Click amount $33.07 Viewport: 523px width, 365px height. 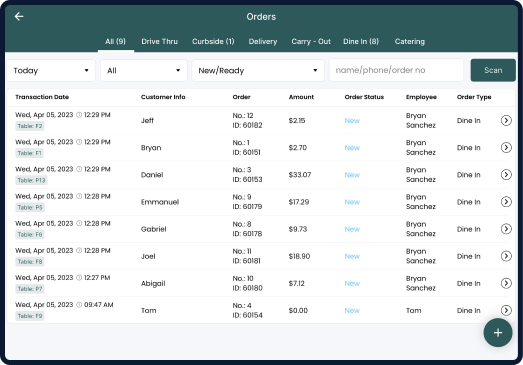(300, 175)
